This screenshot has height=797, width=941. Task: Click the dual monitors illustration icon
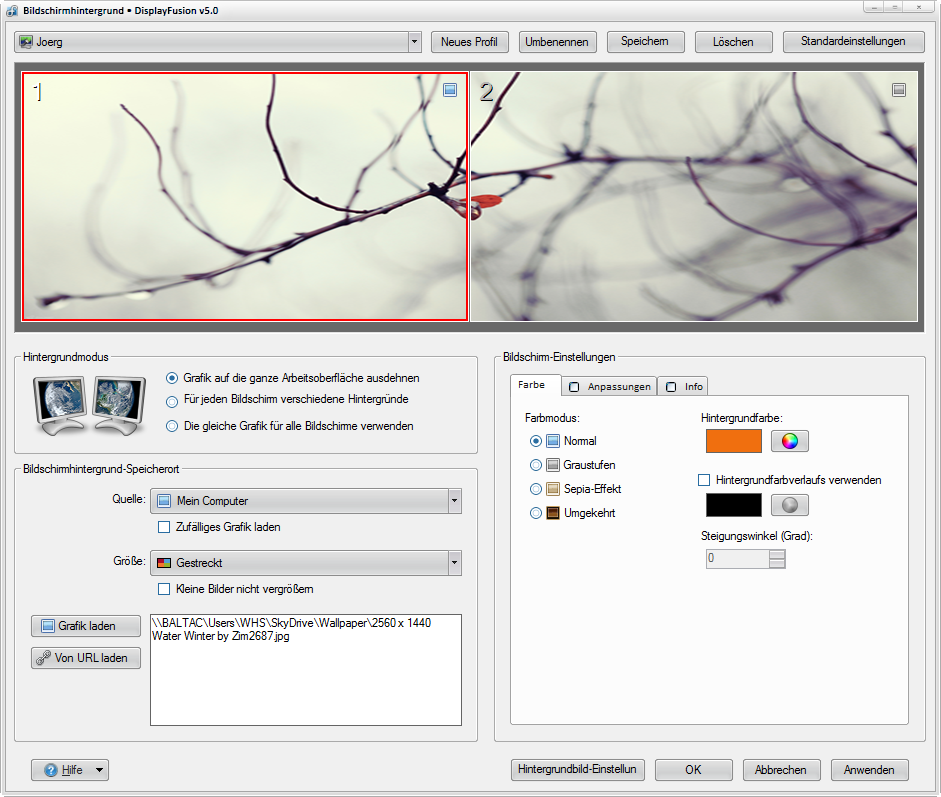[90, 405]
